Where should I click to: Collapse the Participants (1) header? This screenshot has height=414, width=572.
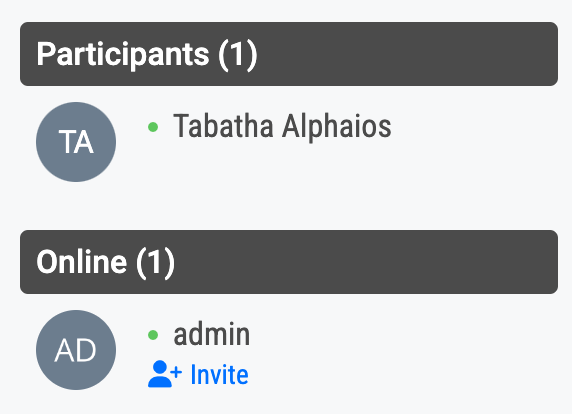coord(289,54)
